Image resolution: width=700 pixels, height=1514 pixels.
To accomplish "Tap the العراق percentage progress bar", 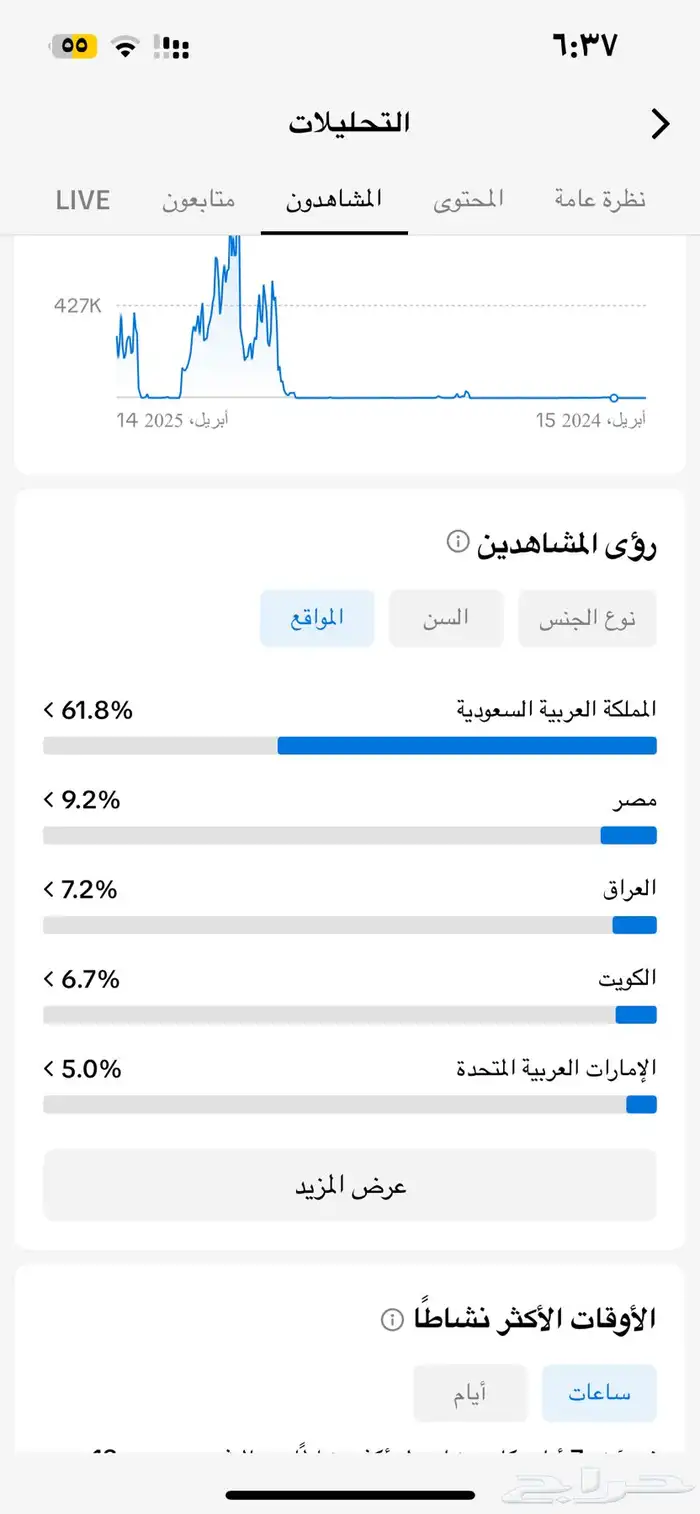I will tap(348, 924).
